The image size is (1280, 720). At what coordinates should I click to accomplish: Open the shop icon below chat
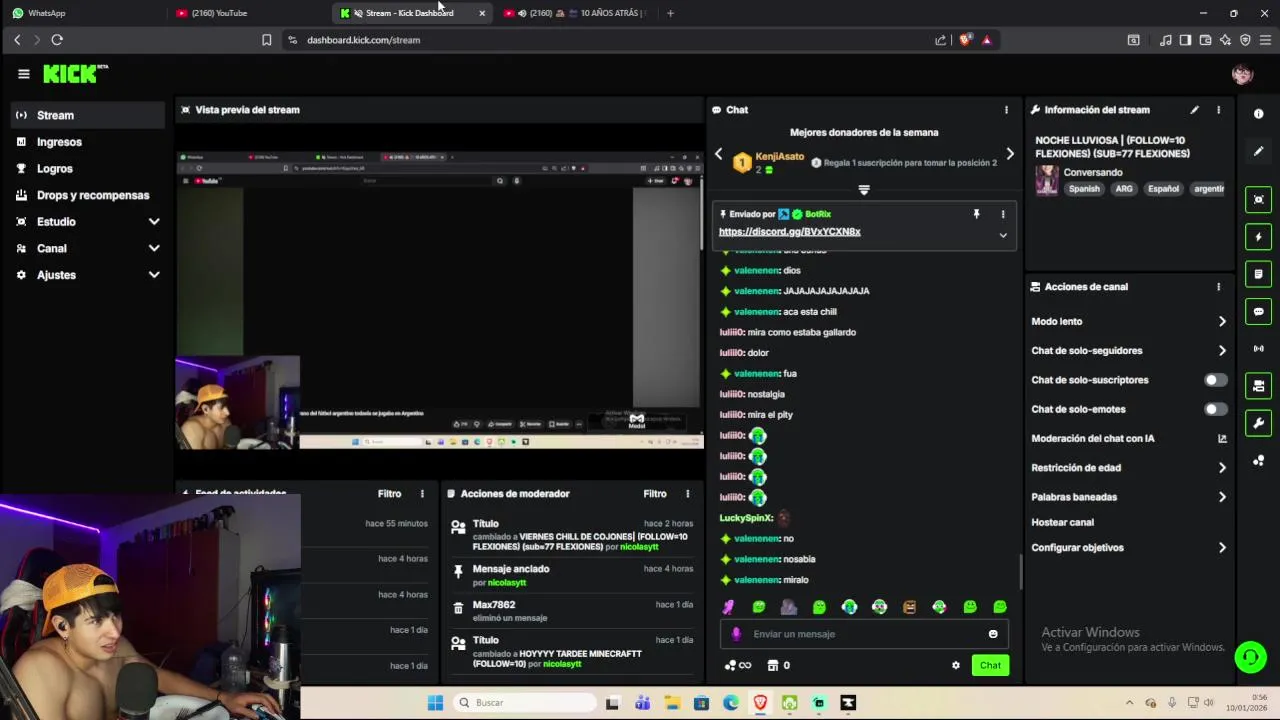tap(778, 665)
